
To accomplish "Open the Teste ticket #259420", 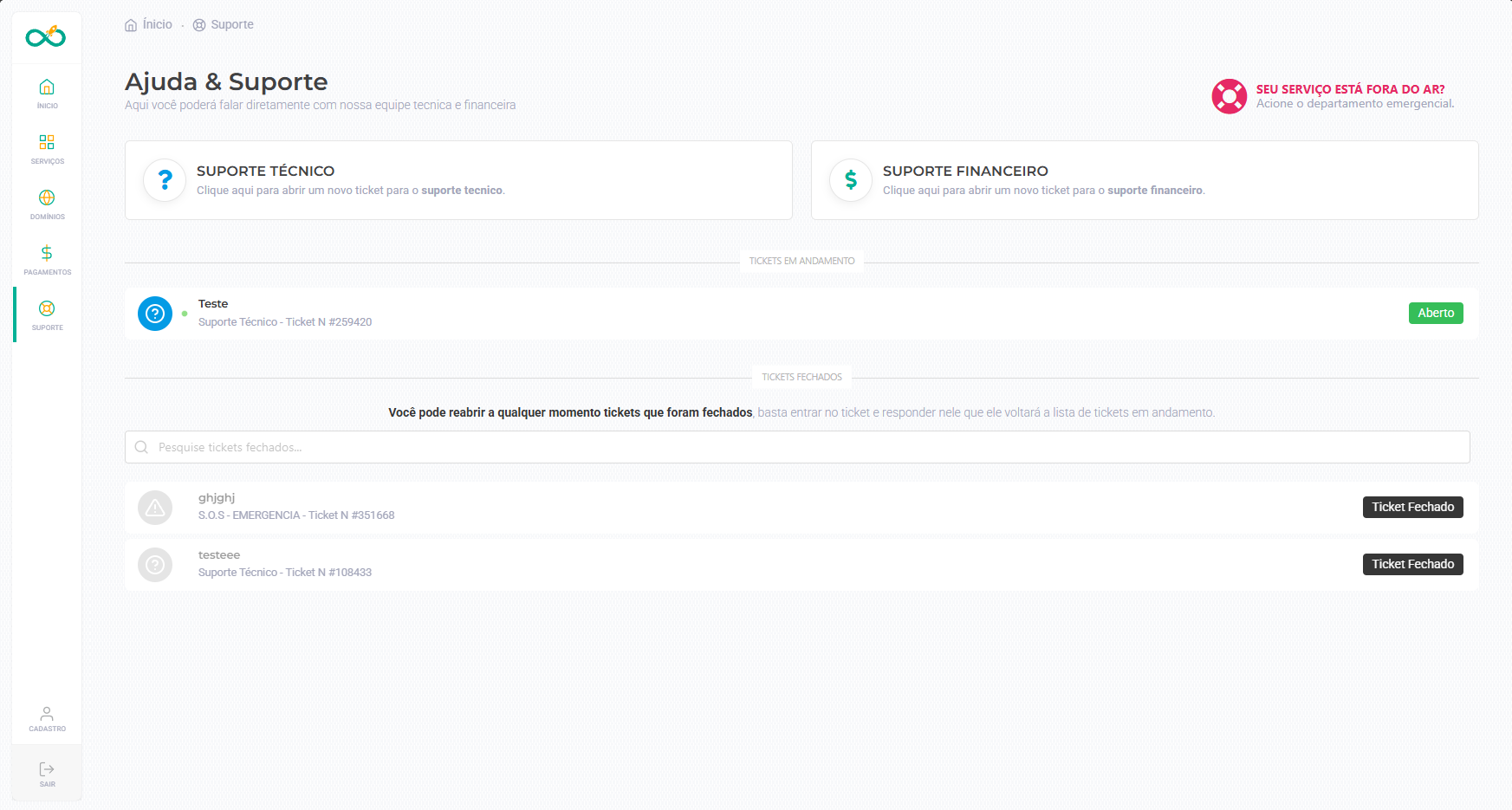I will coord(284,313).
